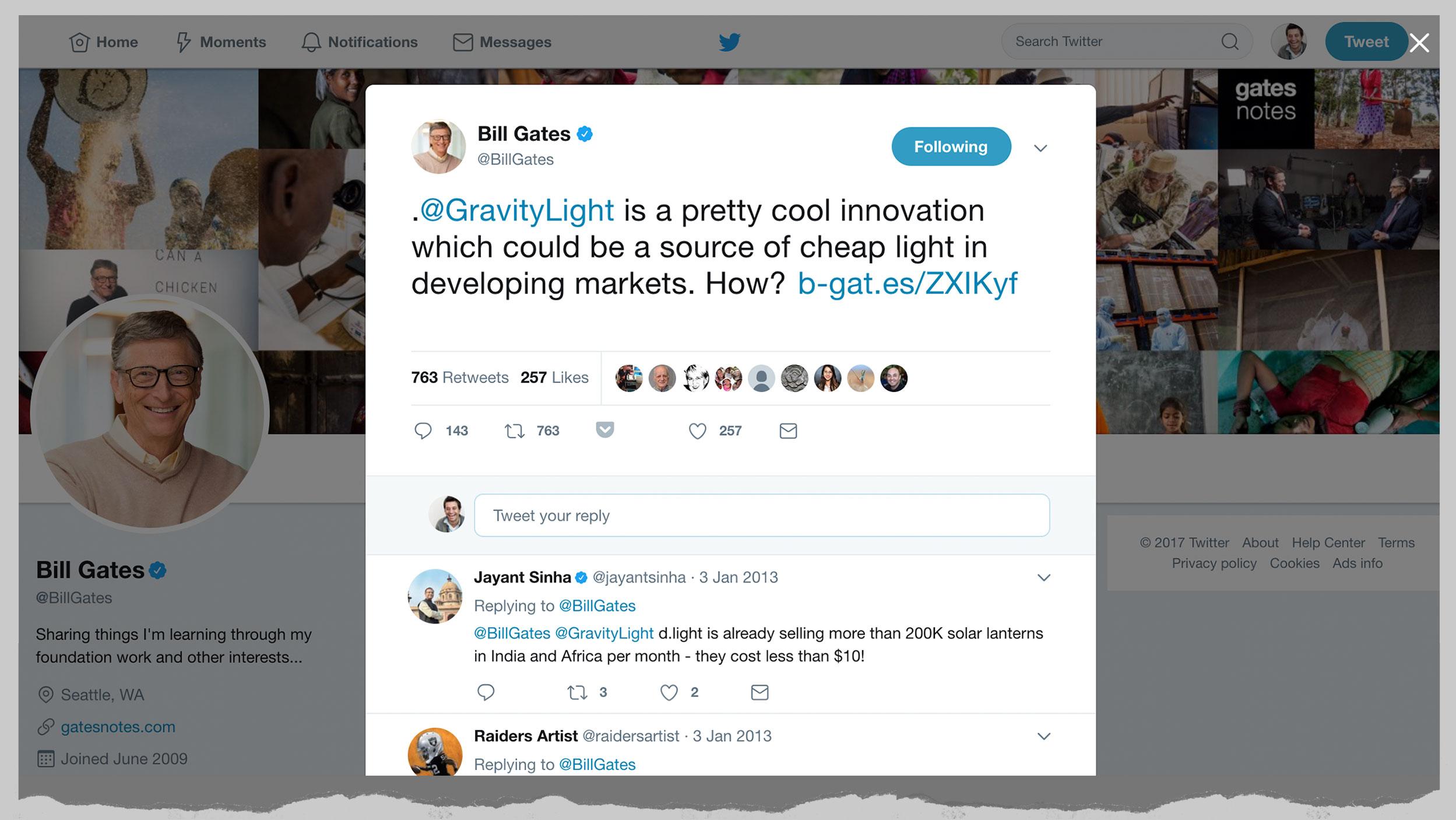
Task: Toggle the Following button for Bill Gates
Action: [x=951, y=146]
